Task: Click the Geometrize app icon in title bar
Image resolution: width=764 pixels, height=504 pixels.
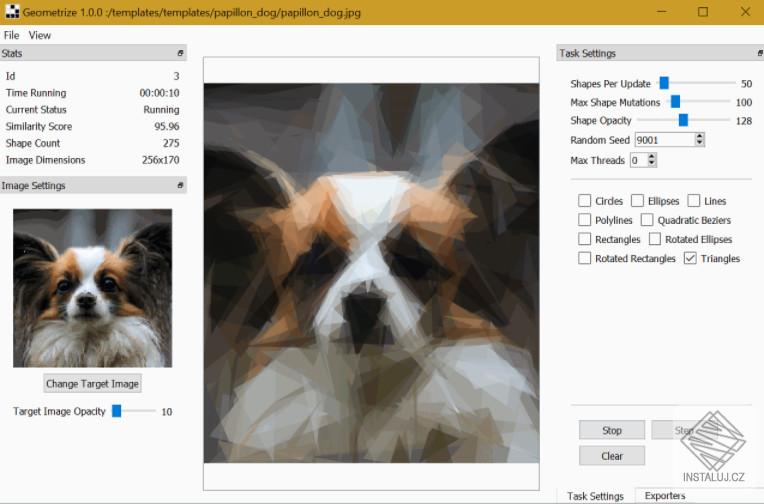Action: point(12,12)
